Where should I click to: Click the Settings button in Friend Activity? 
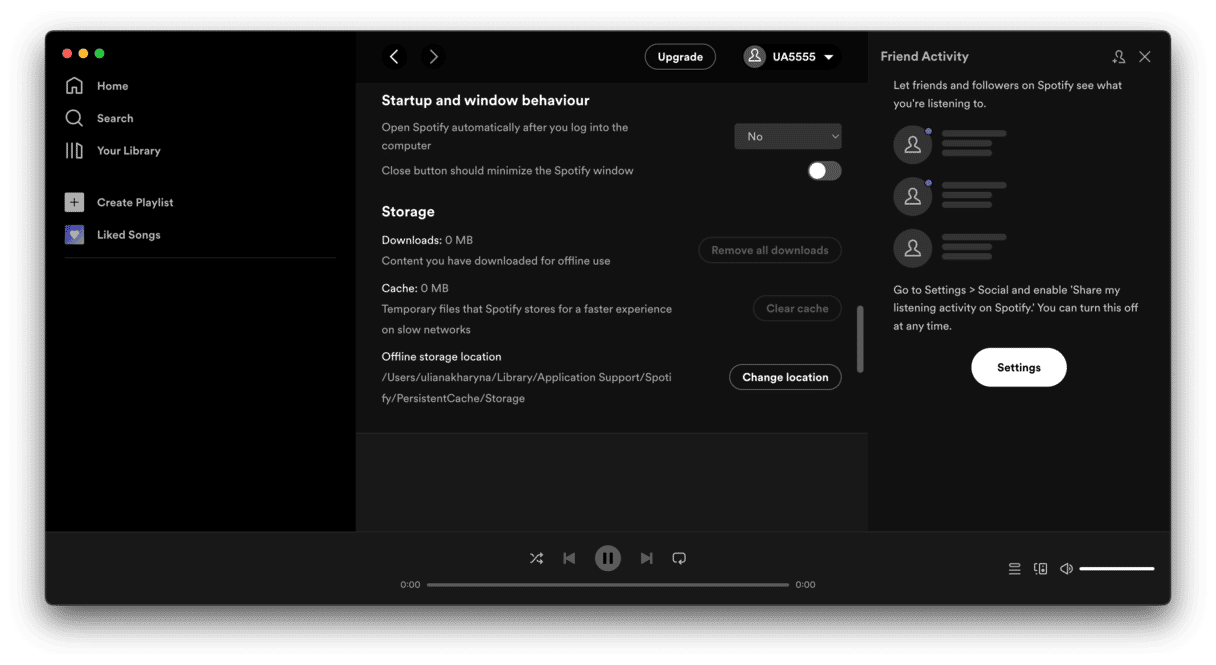[1019, 368]
